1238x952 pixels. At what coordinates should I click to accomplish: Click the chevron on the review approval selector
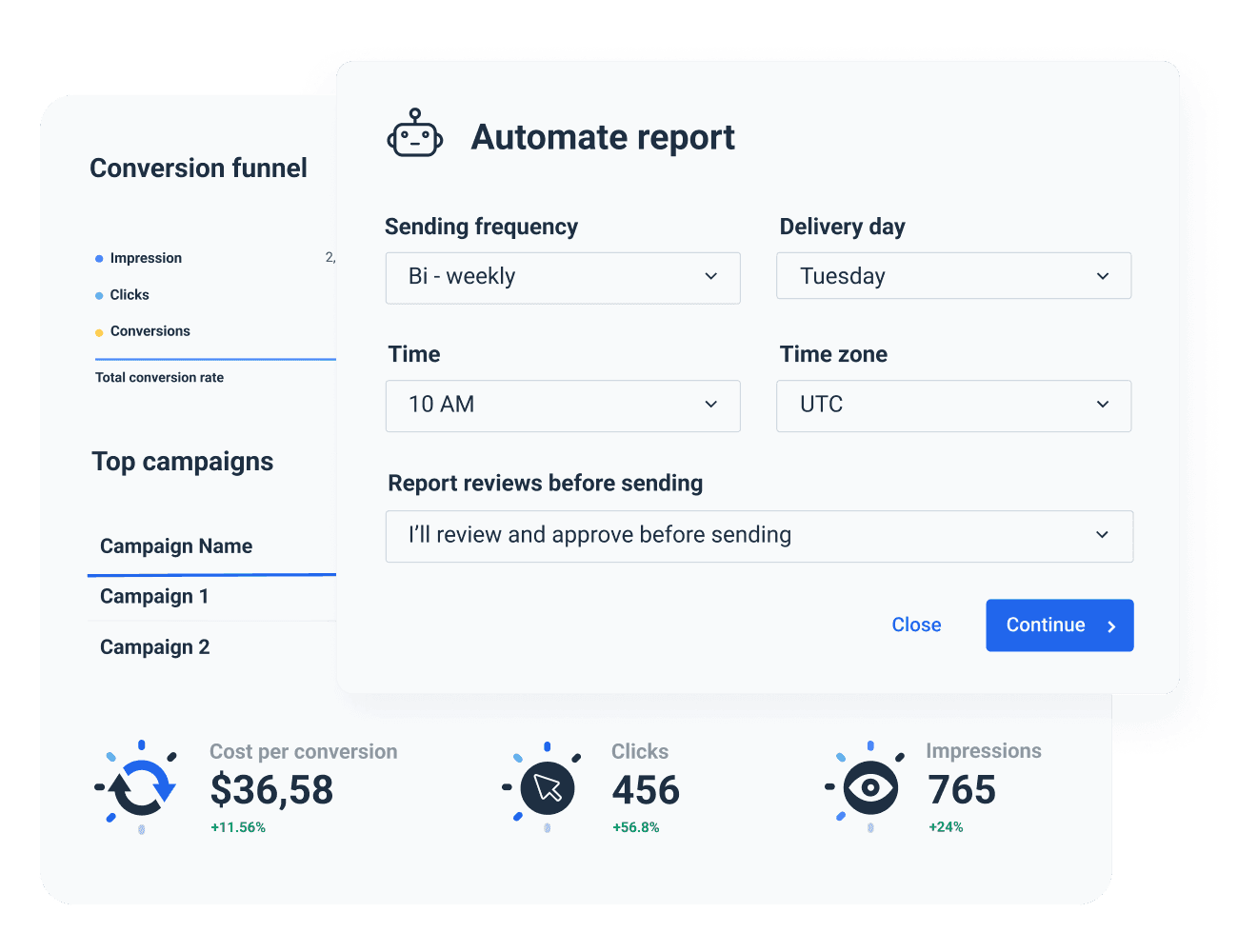click(x=1102, y=535)
